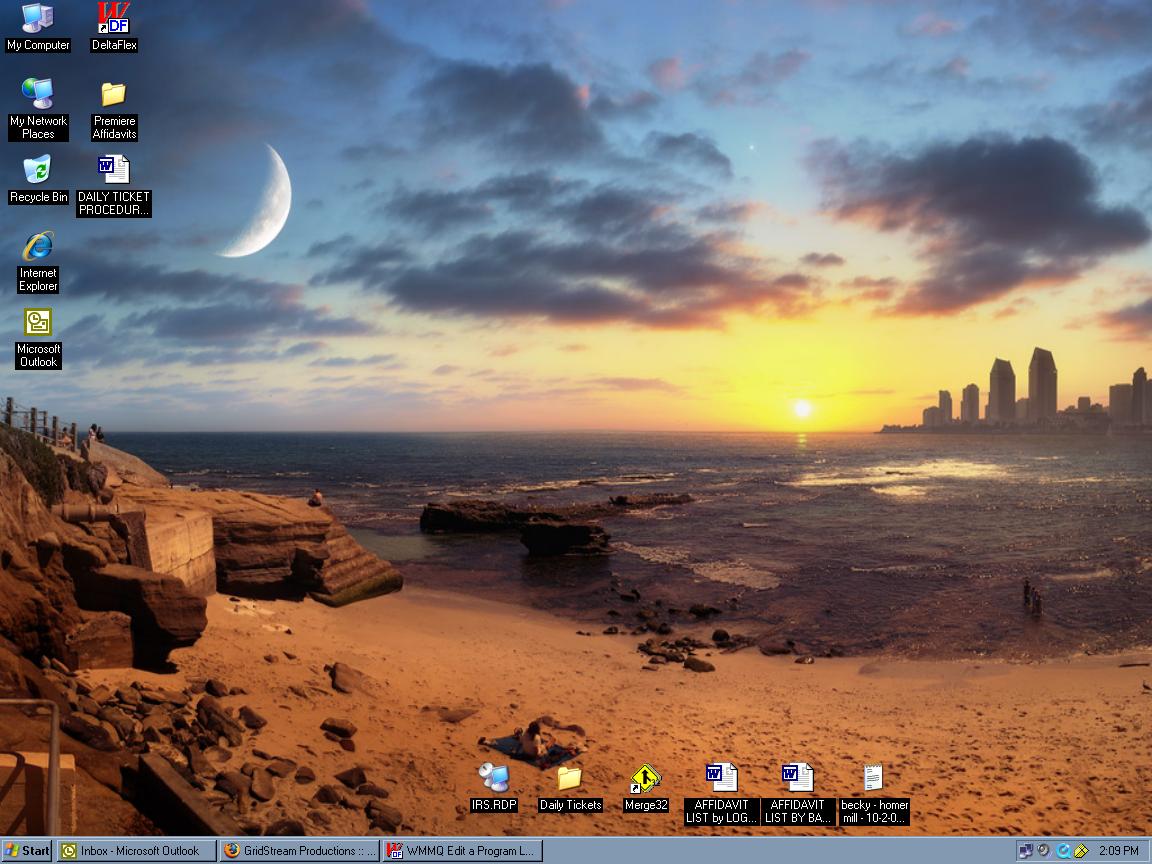Select the Internet Explorer desktop icon
The width and height of the screenshot is (1152, 864).
[38, 247]
